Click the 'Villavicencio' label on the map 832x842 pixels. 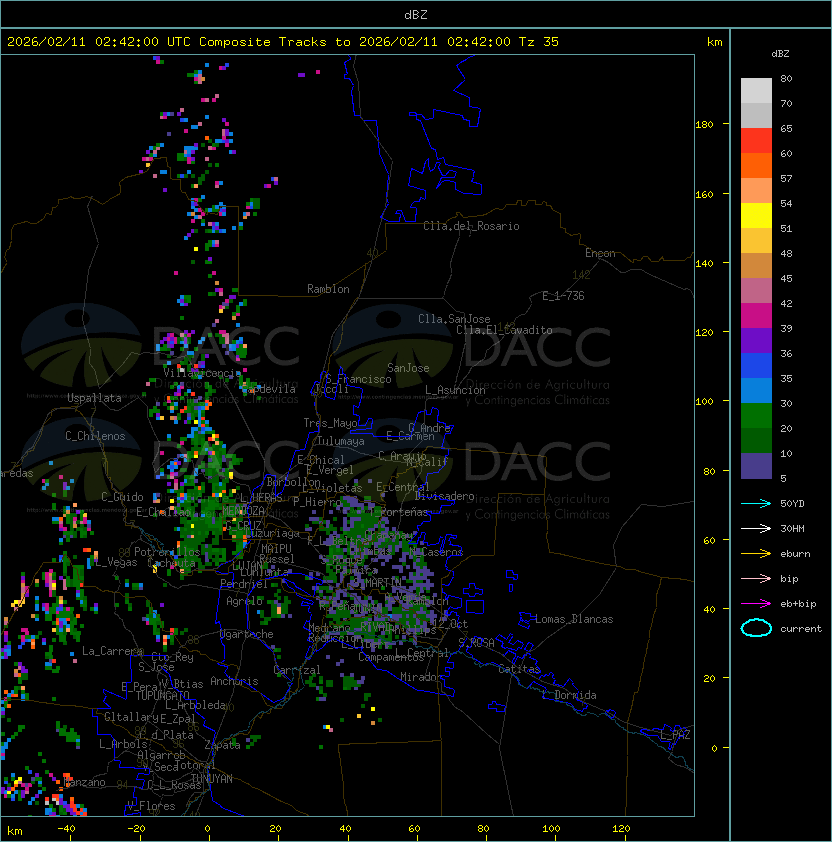pyautogui.click(x=202, y=373)
